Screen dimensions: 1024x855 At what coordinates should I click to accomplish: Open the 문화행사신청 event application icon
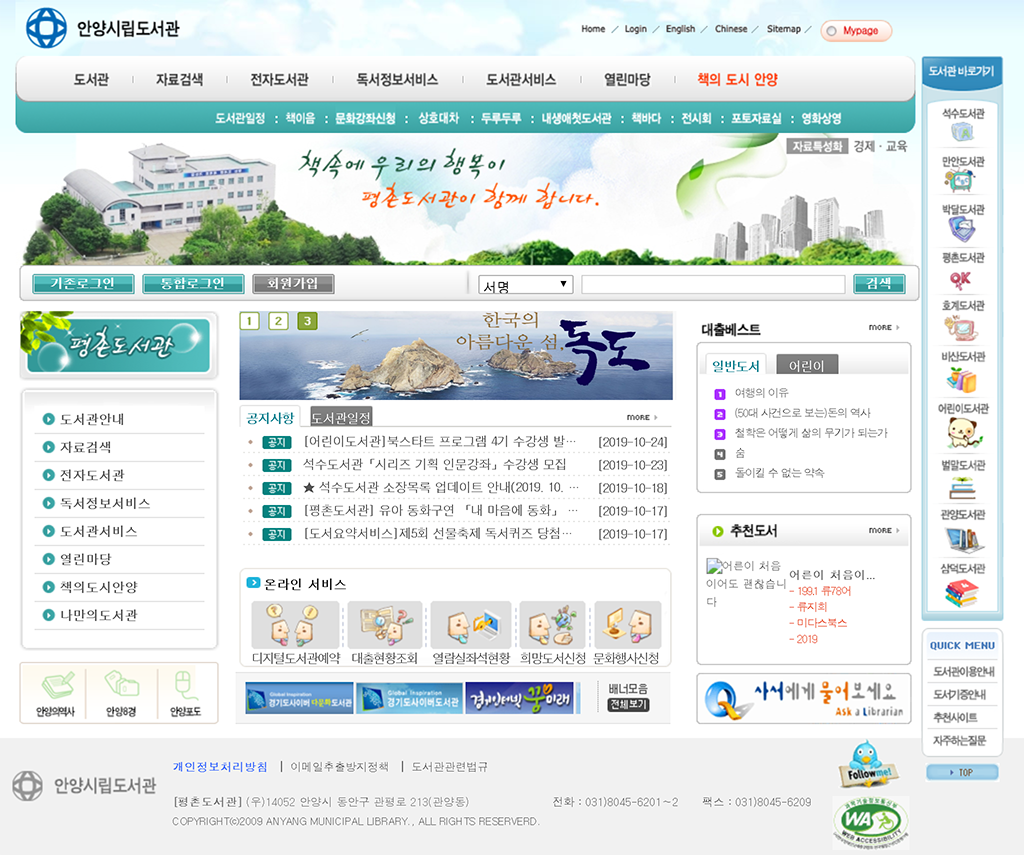(x=627, y=626)
